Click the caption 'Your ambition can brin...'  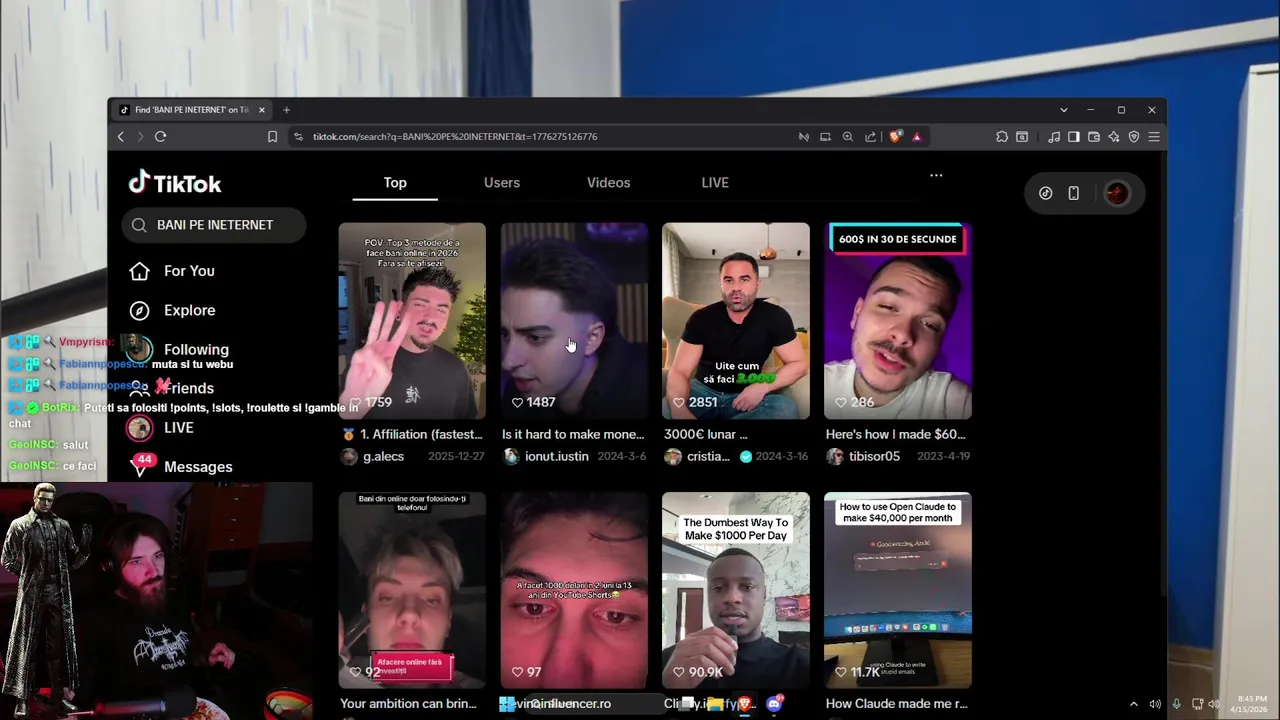click(x=408, y=704)
